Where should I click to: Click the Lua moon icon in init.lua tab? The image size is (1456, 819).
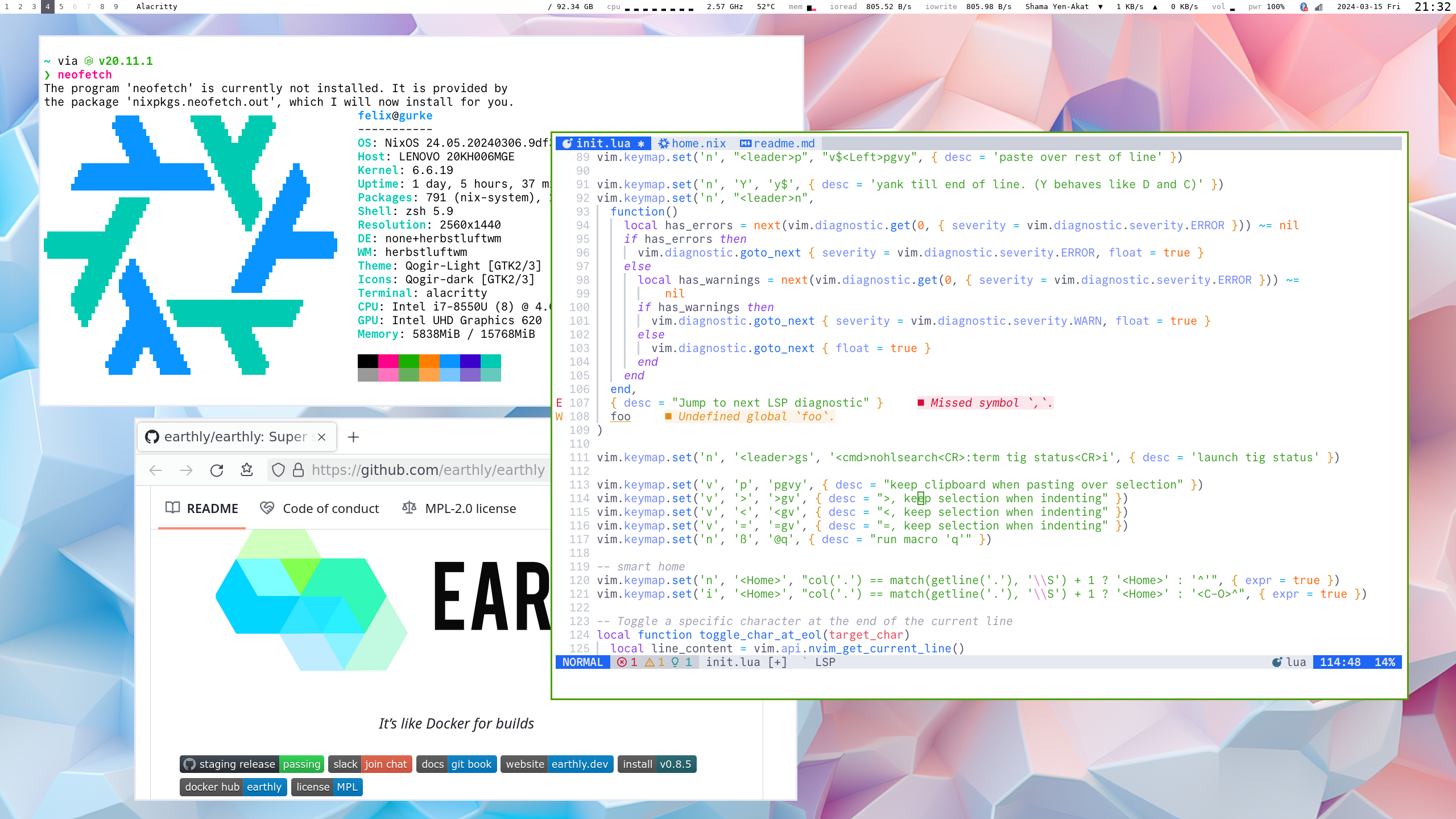567,143
